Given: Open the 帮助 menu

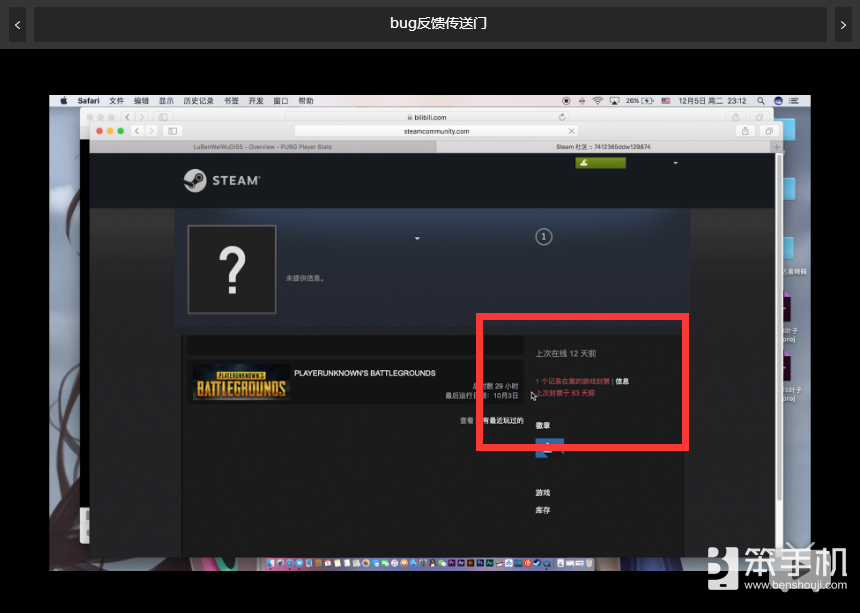Looking at the screenshot, I should point(306,101).
